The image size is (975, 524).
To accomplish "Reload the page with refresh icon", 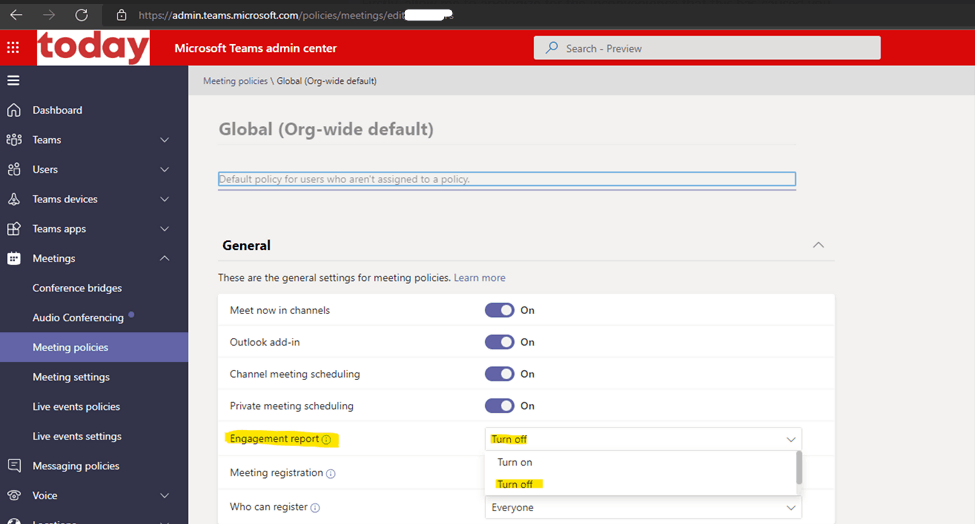I will [x=81, y=15].
